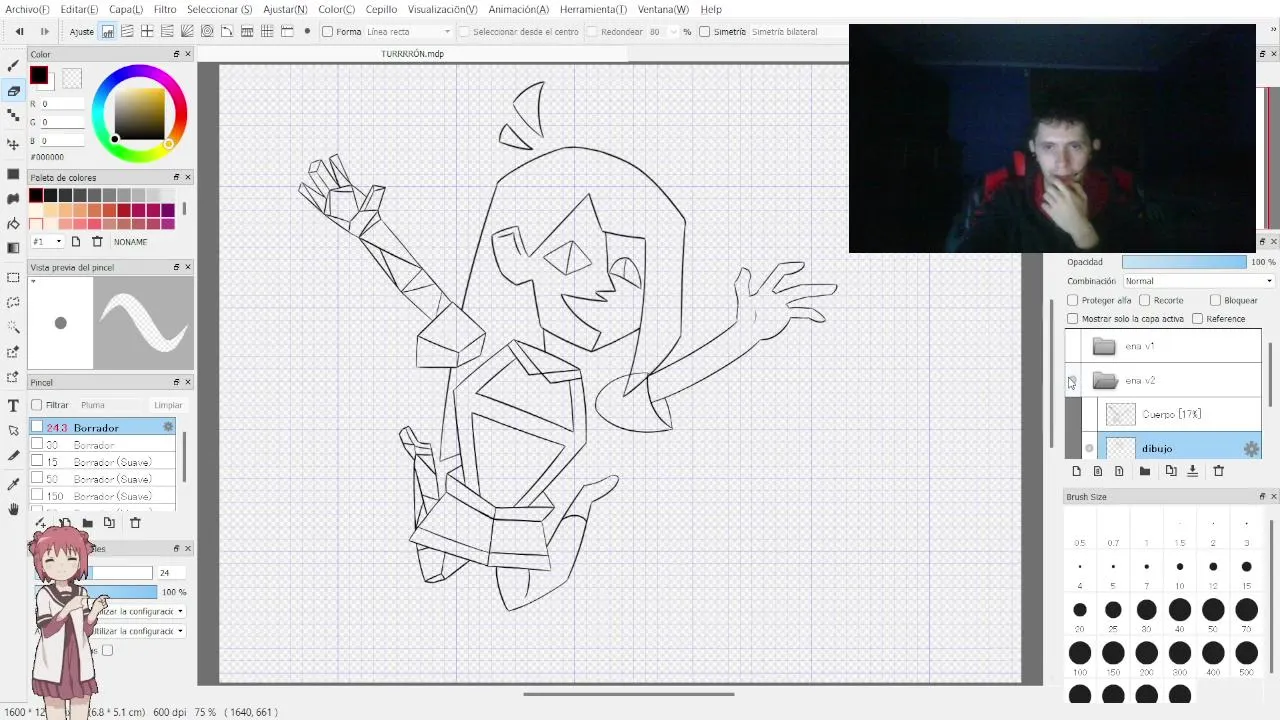Enable the radial snap guide
Screen dimensions: 1280x720
tap(187, 32)
